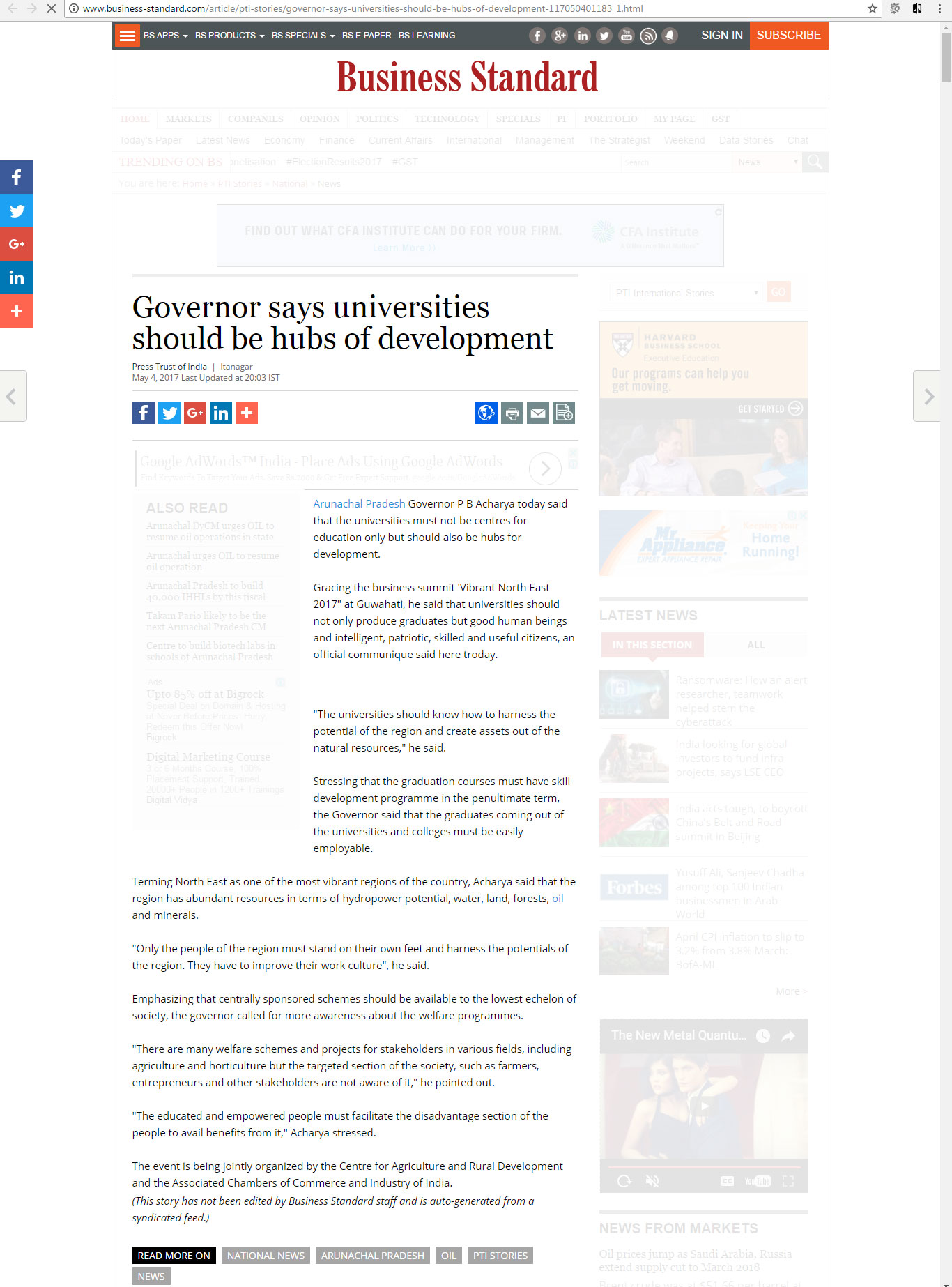Viewport: 952px width, 1287px height.
Task: Toggle closed captions on the video
Action: 727,1180
